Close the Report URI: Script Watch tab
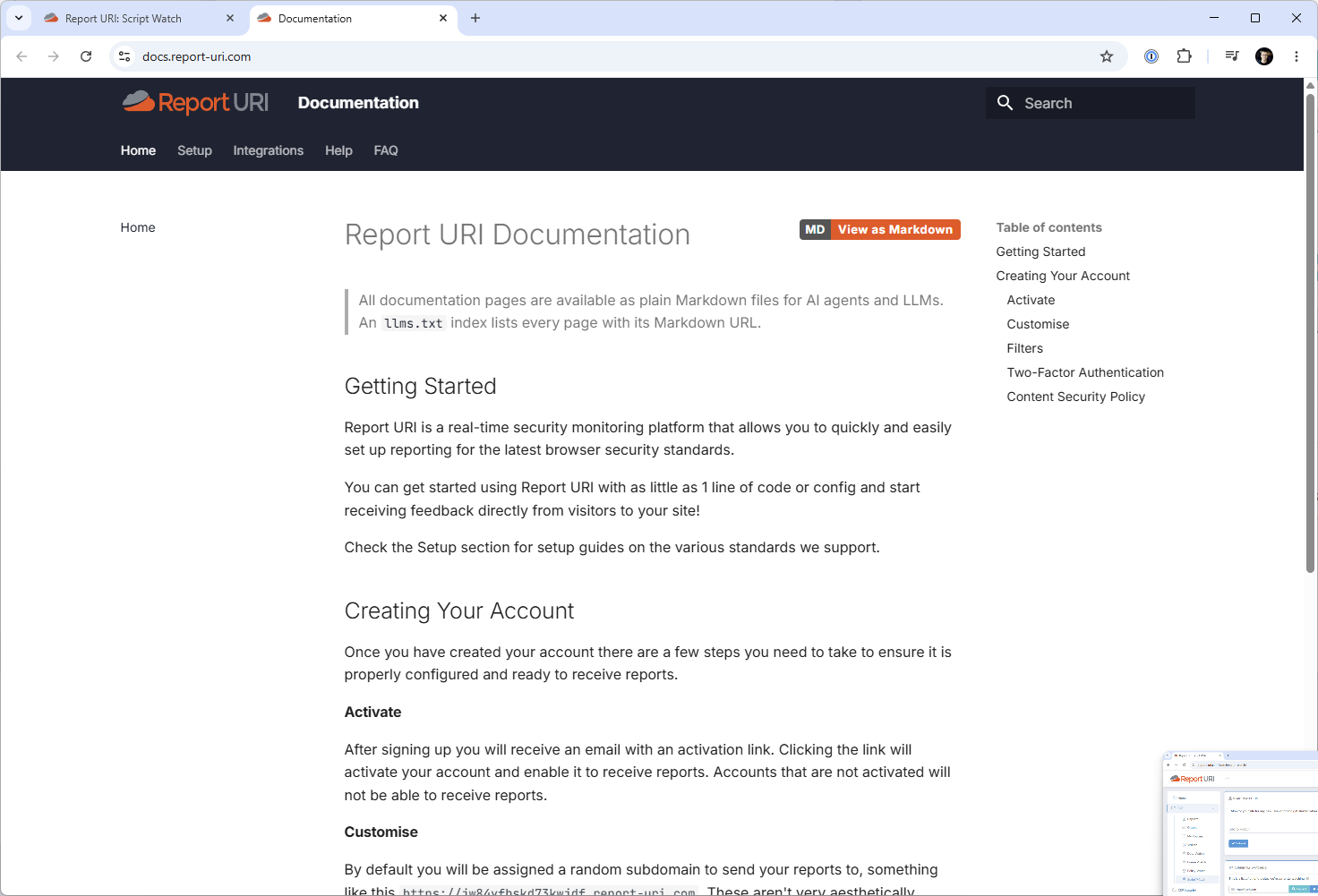Viewport: 1318px width, 896px height. click(230, 18)
